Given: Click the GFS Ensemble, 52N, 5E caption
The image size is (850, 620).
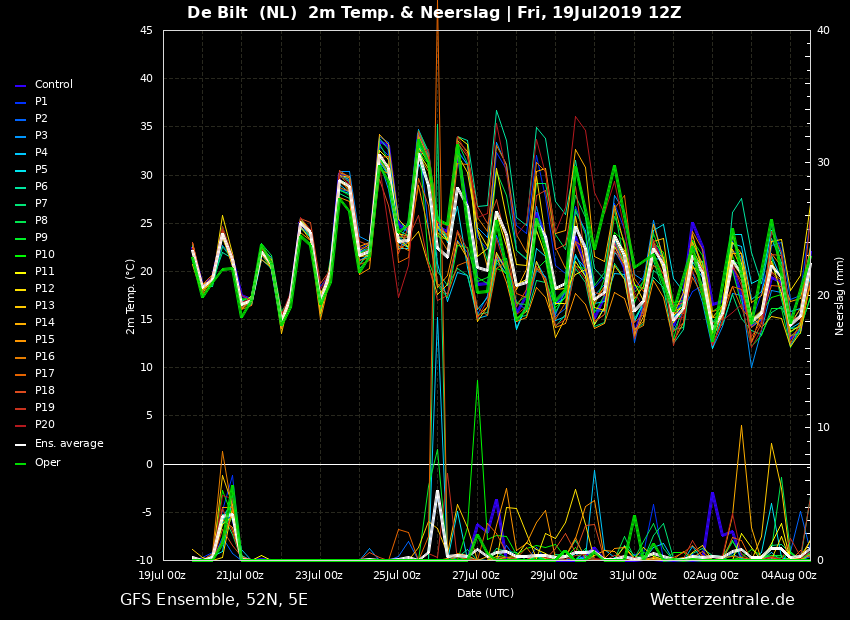Looking at the screenshot, I should click(214, 600).
